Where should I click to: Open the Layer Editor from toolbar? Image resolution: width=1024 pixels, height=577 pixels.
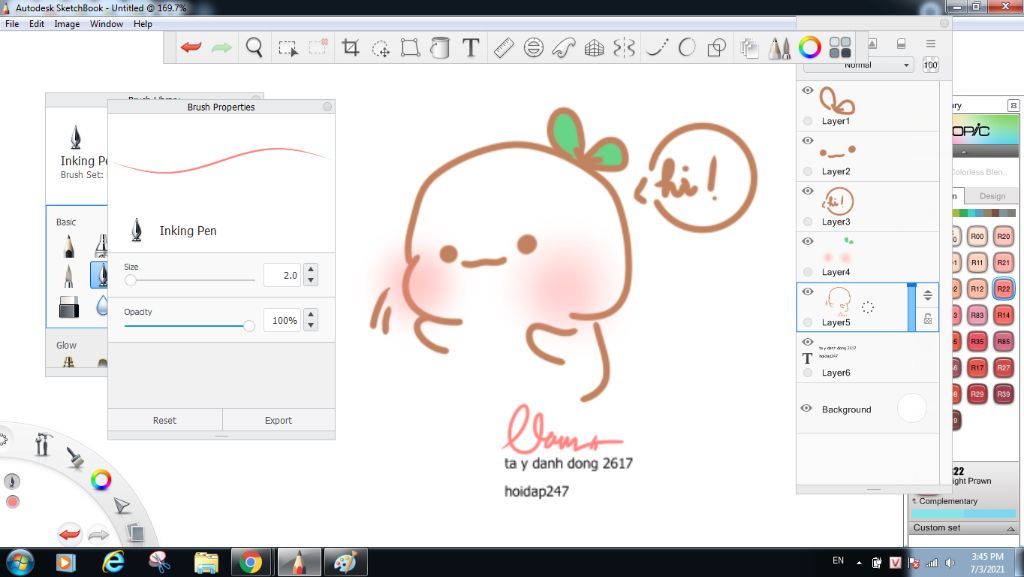(750, 48)
